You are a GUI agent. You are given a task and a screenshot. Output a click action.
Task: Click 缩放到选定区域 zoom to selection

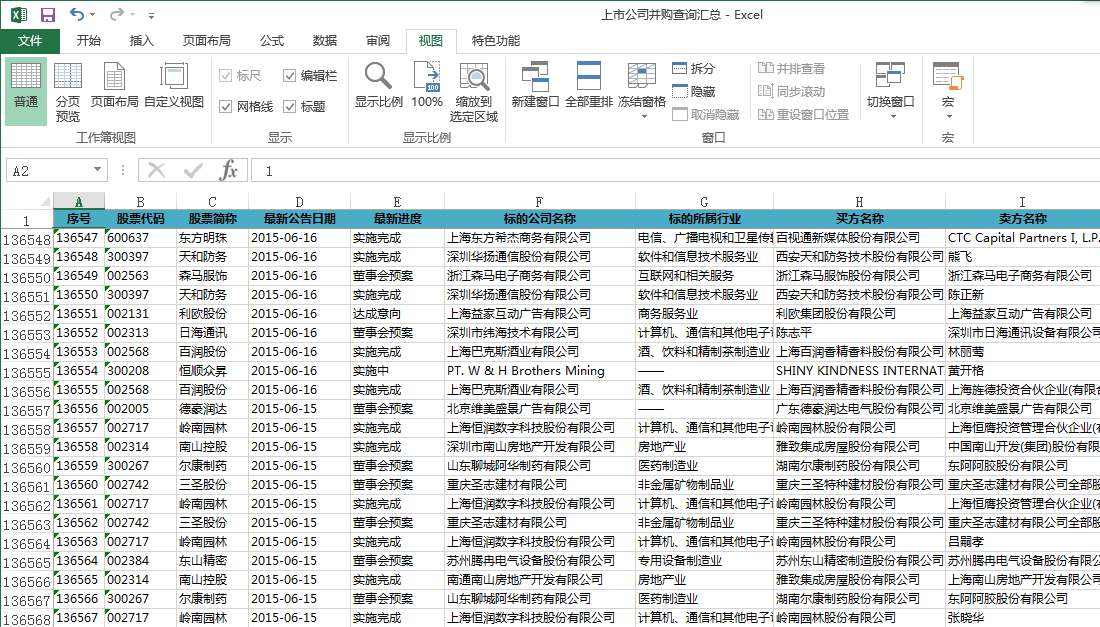click(474, 90)
